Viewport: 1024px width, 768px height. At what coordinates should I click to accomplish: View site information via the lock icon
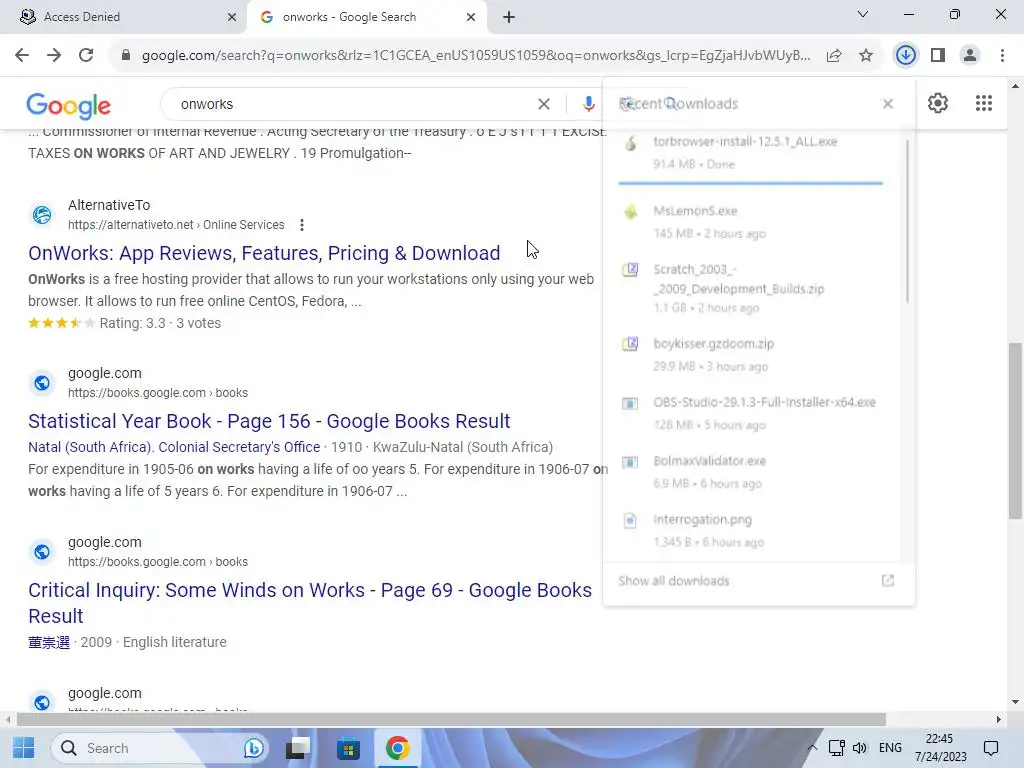pyautogui.click(x=125, y=56)
